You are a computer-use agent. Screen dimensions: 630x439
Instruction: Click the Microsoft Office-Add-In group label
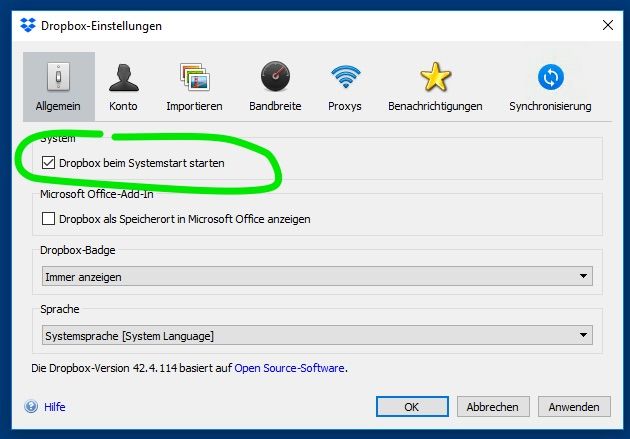tap(96, 194)
